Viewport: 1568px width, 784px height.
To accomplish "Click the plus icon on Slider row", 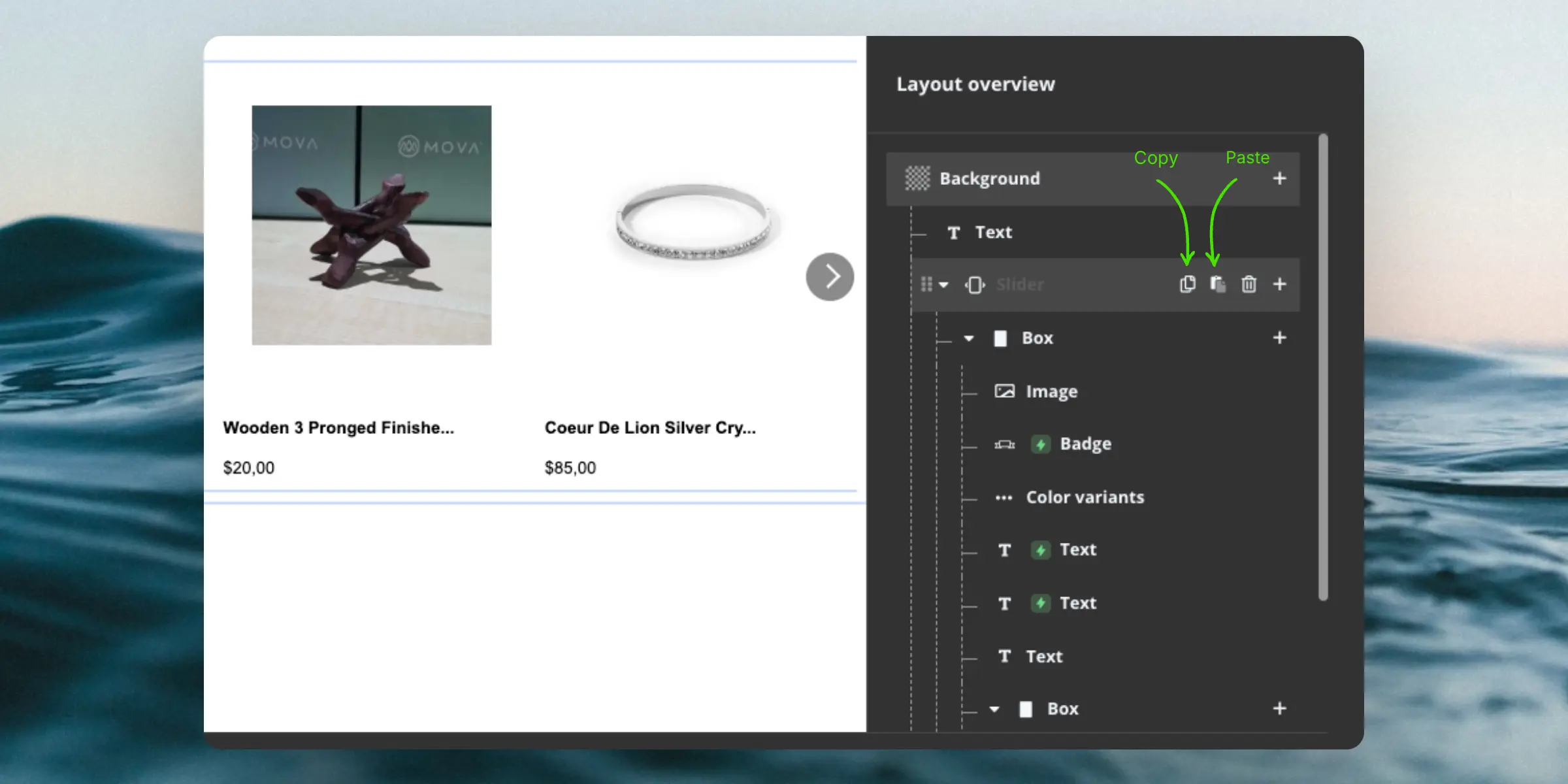I will pos(1280,284).
